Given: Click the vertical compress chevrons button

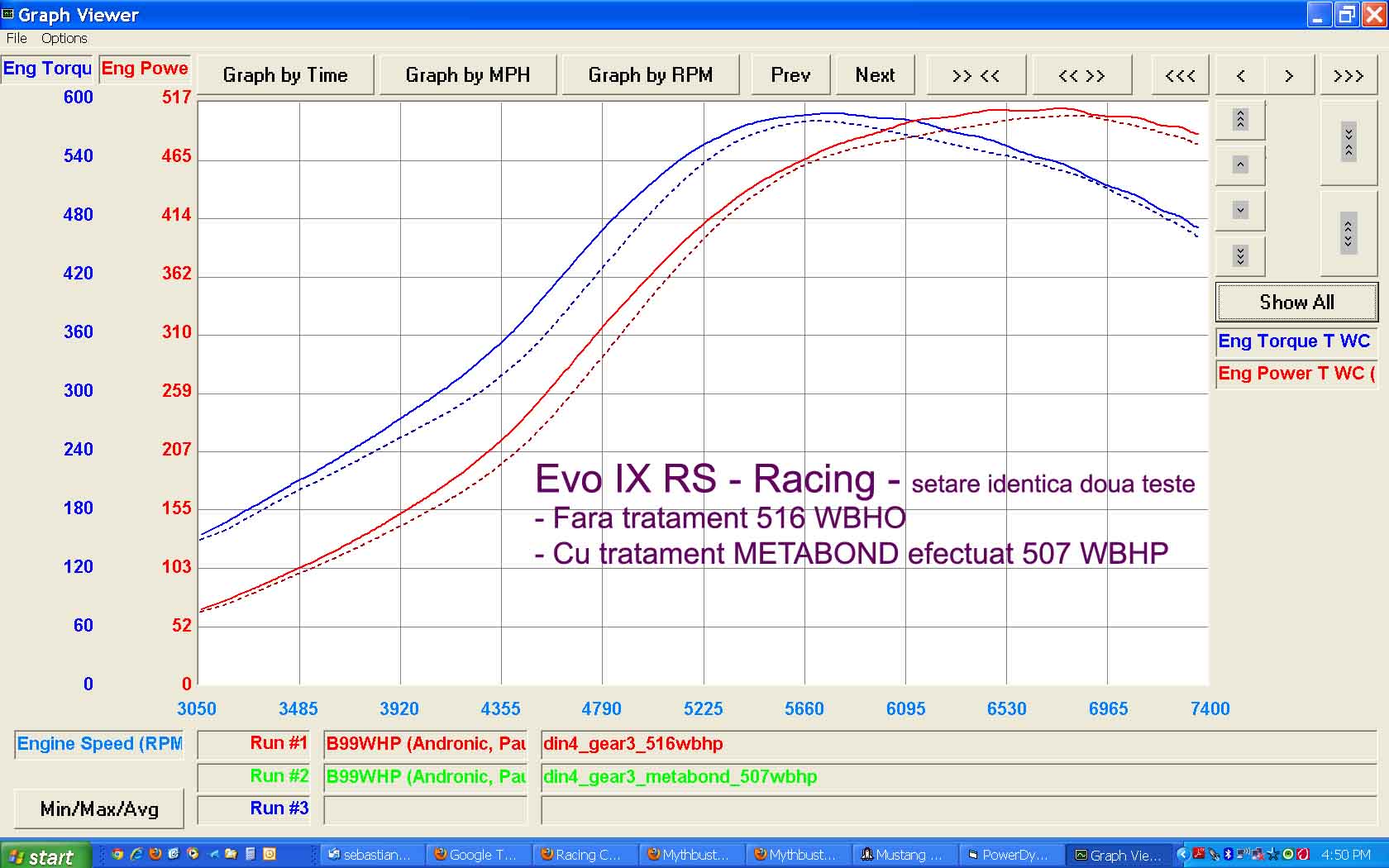Looking at the screenshot, I should [x=1348, y=142].
